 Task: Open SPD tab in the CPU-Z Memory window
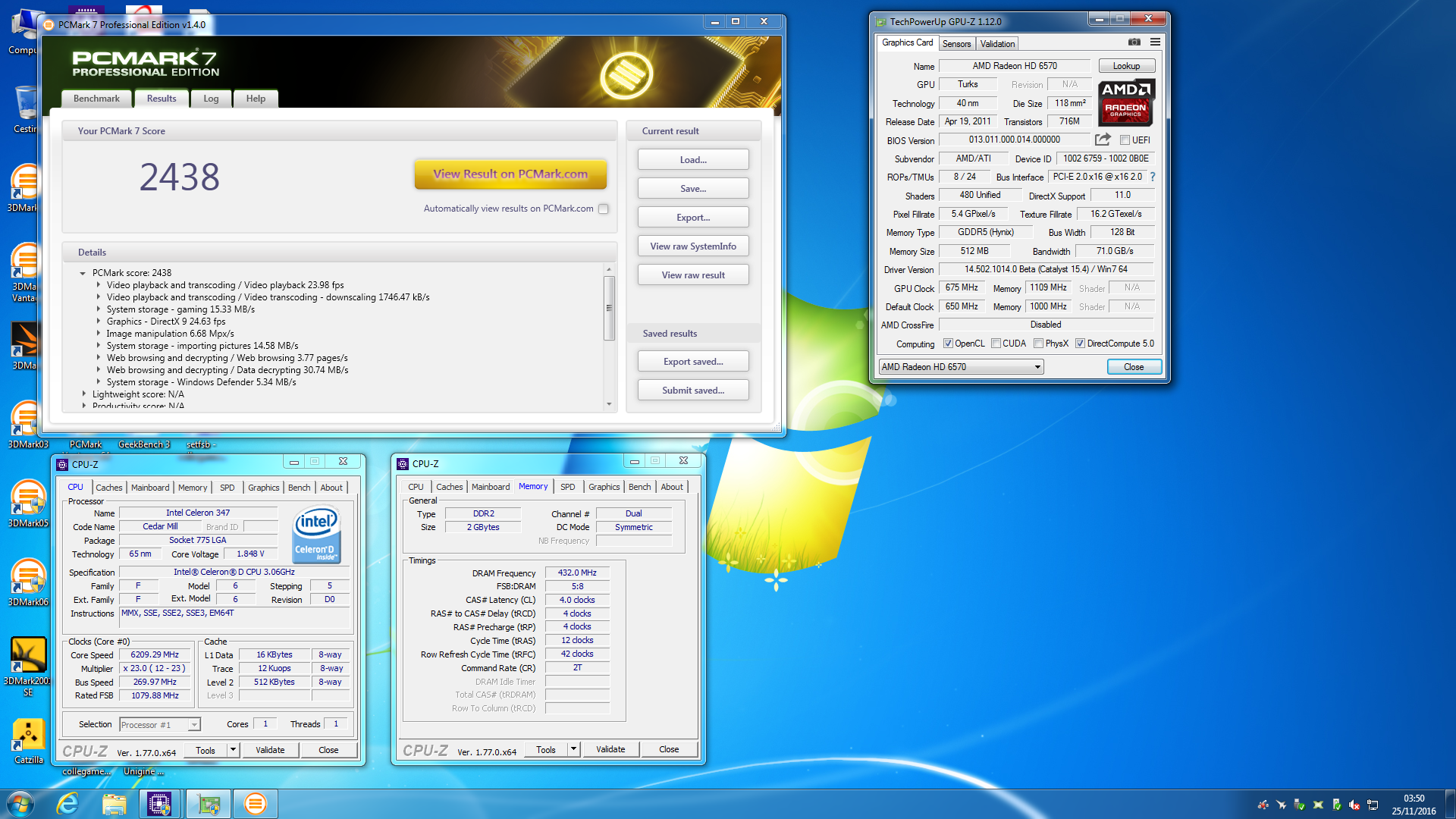tap(568, 487)
